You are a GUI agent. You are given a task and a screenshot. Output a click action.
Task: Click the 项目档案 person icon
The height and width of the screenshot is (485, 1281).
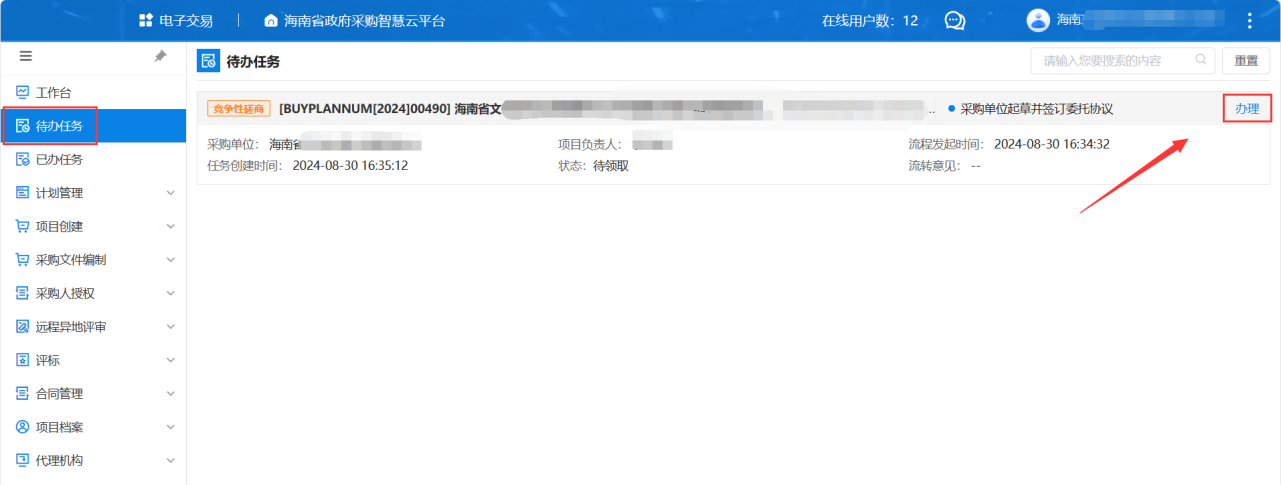click(22, 427)
